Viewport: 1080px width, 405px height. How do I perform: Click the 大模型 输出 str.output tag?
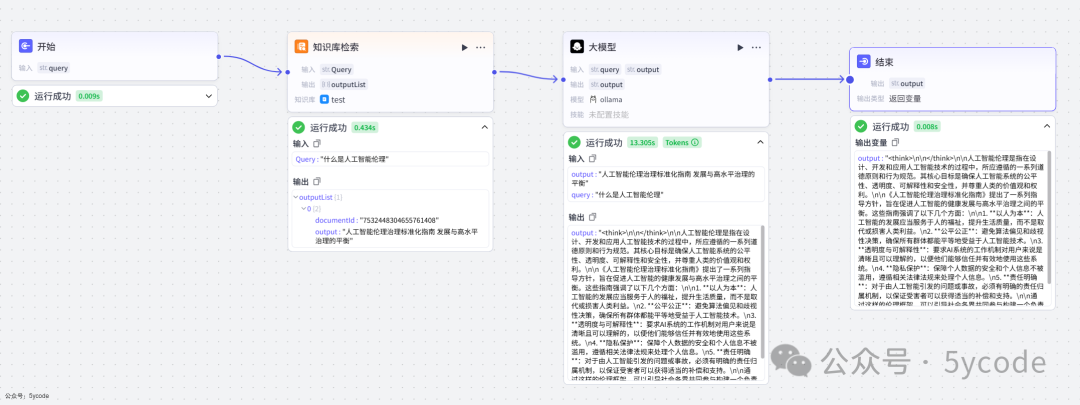tap(607, 85)
